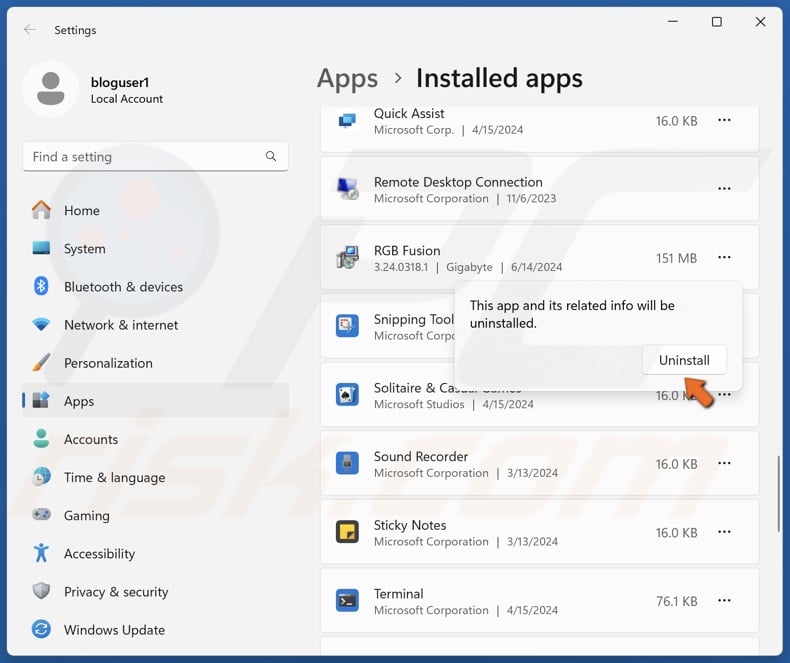
Task: Click the Terminal app name
Action: [399, 594]
